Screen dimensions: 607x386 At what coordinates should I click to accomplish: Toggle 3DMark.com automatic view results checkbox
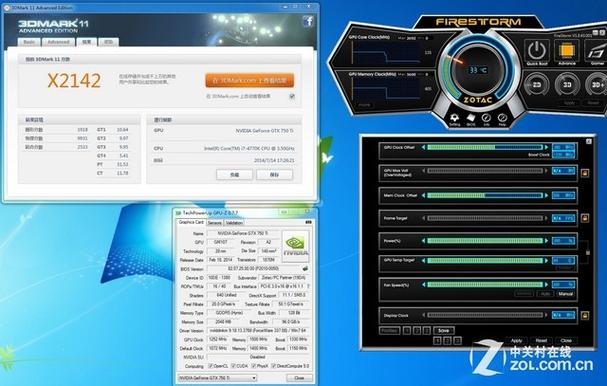(292, 96)
